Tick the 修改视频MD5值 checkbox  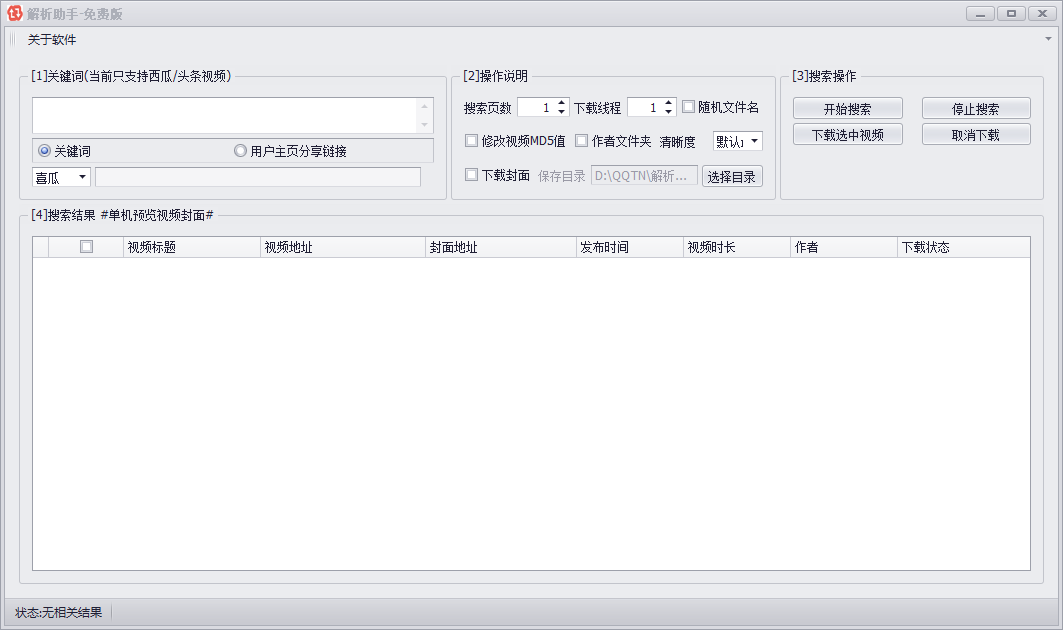pyautogui.click(x=471, y=140)
